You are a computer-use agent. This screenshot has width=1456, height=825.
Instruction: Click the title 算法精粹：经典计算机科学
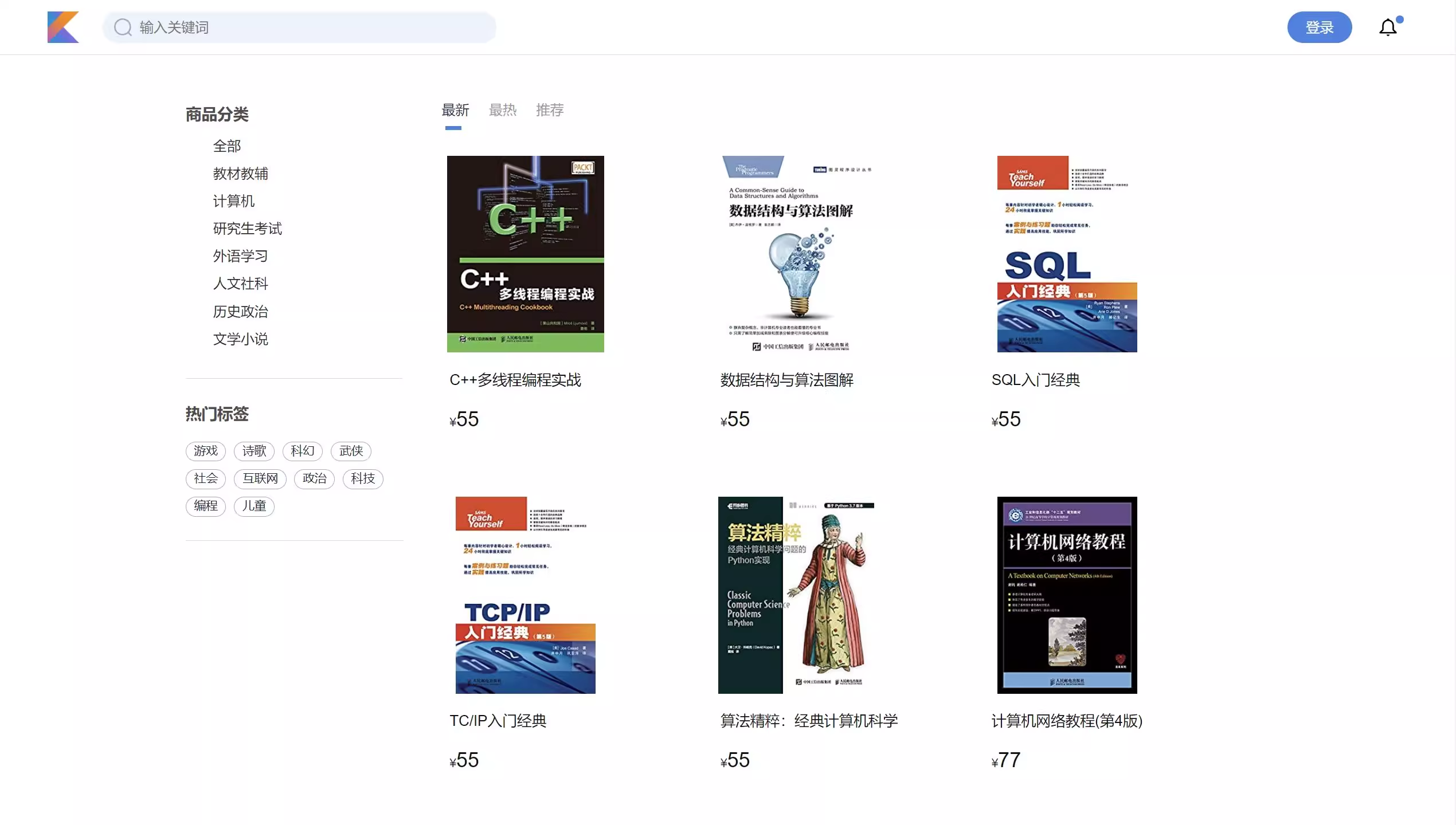809,721
